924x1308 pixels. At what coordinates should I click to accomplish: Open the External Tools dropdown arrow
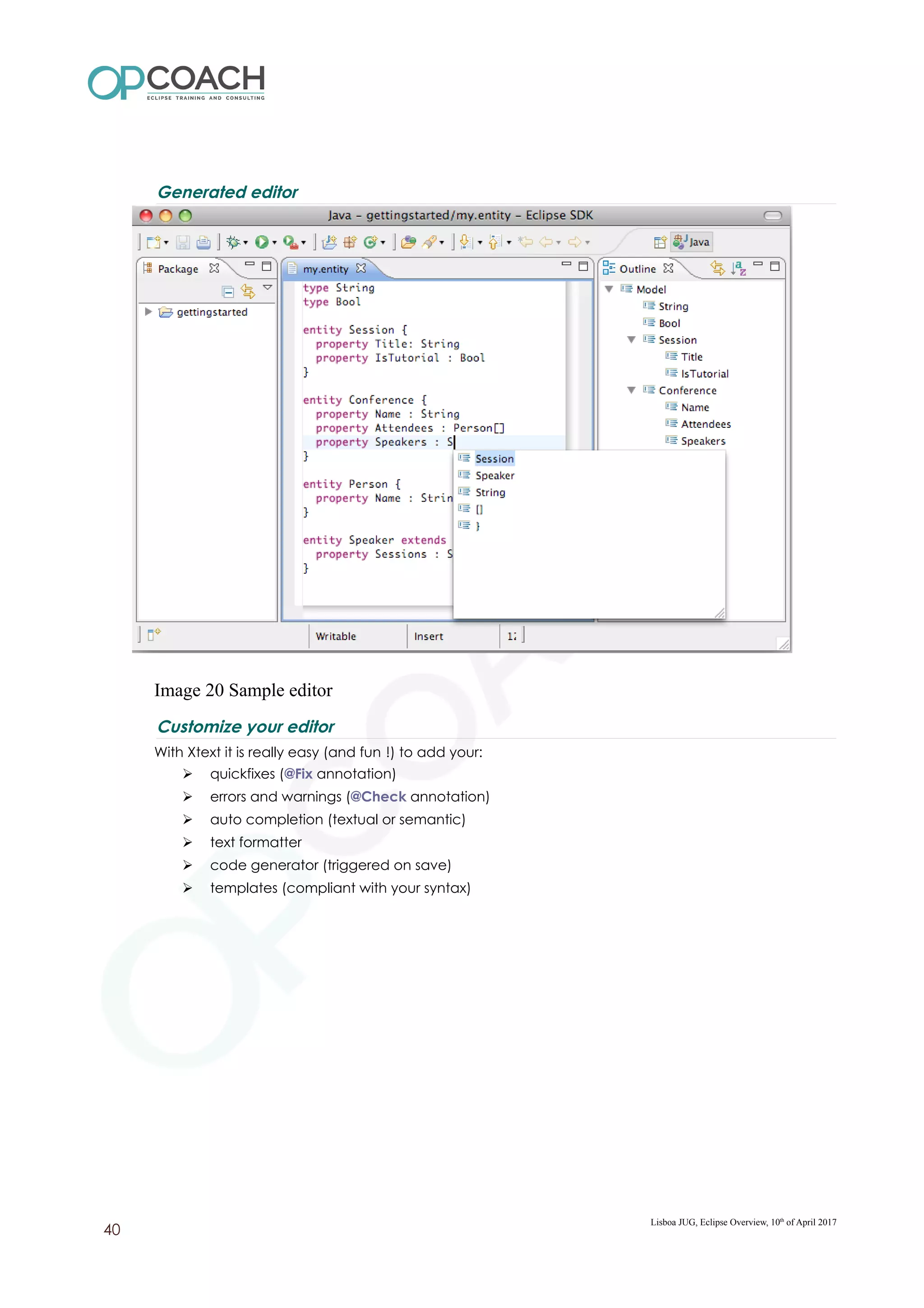(x=304, y=243)
